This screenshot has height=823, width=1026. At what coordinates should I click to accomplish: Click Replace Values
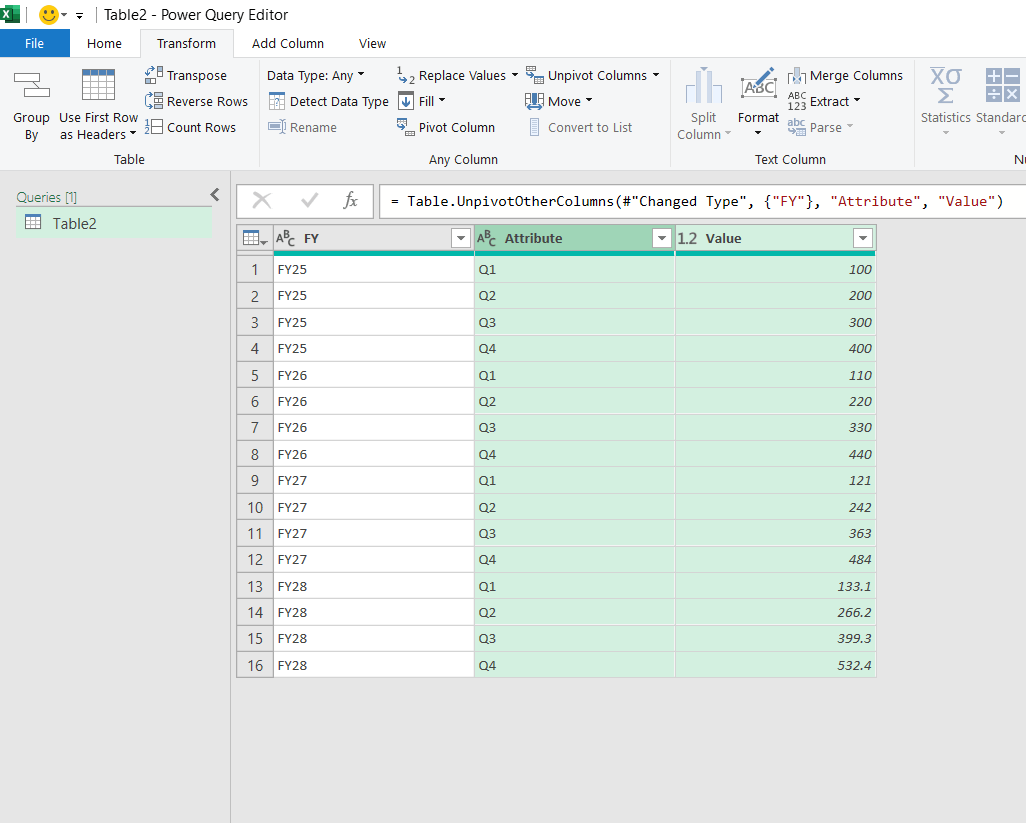click(462, 76)
